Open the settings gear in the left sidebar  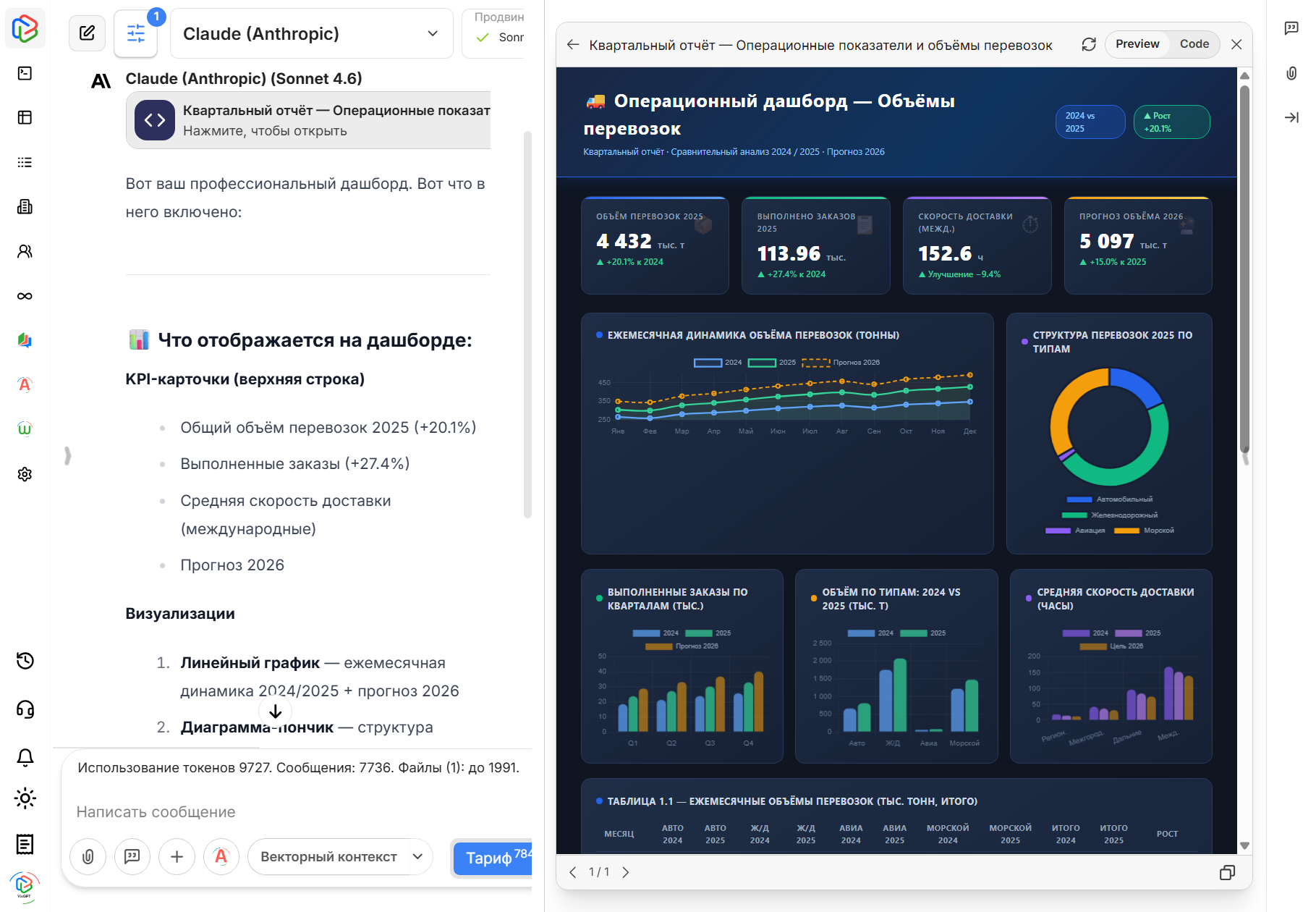(25, 474)
